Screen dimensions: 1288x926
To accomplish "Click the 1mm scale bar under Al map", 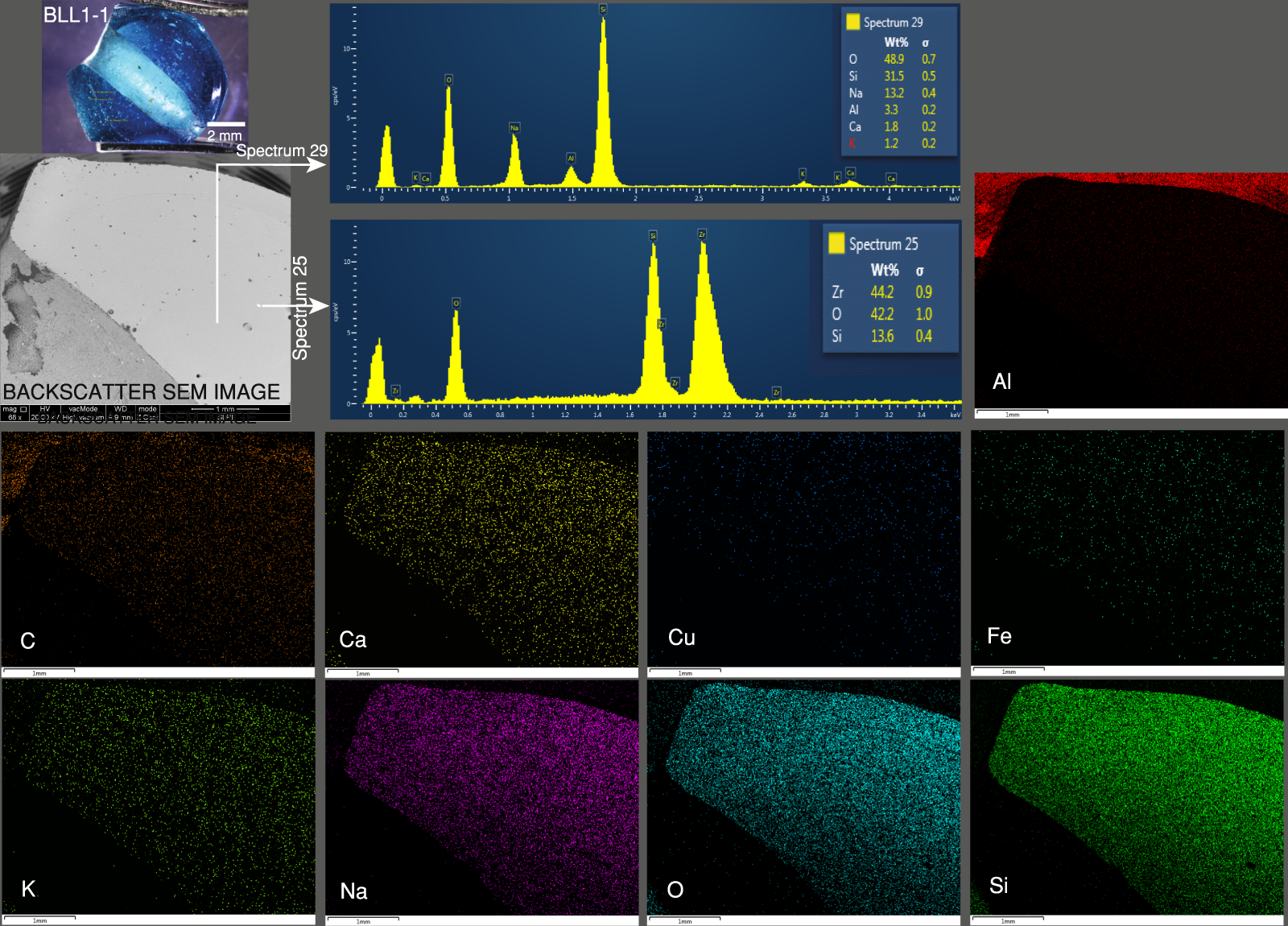I will tap(1012, 413).
